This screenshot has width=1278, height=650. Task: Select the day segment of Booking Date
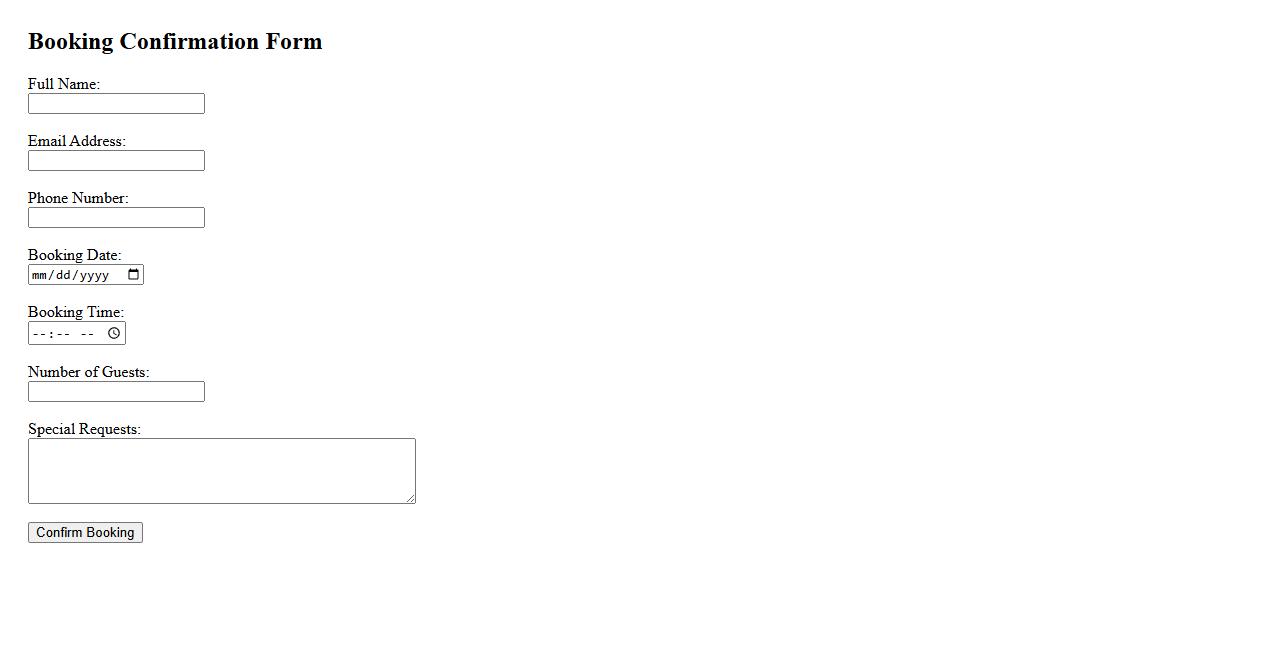pos(64,275)
